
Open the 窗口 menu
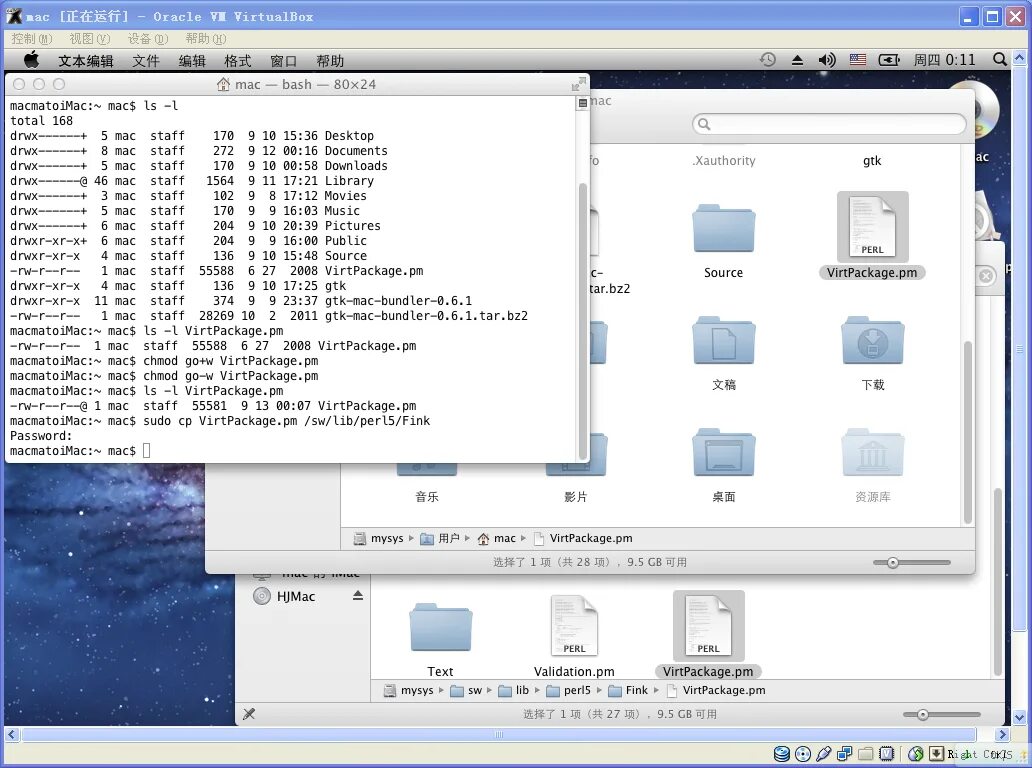coord(284,61)
